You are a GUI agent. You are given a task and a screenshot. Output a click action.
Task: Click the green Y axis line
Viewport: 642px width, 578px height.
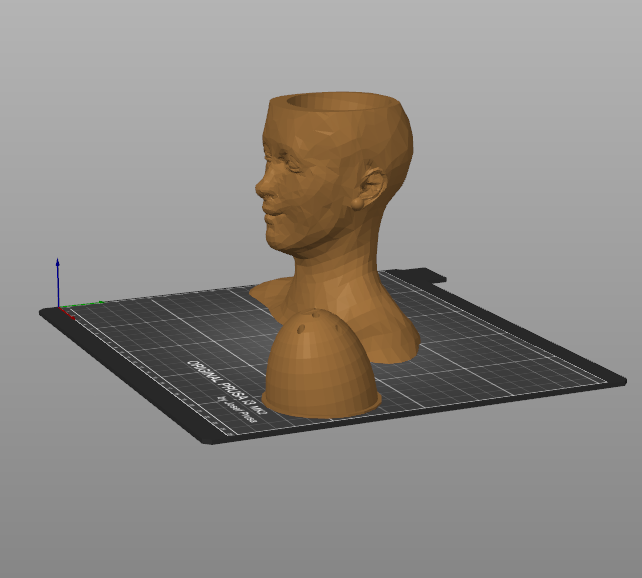pyautogui.click(x=81, y=304)
